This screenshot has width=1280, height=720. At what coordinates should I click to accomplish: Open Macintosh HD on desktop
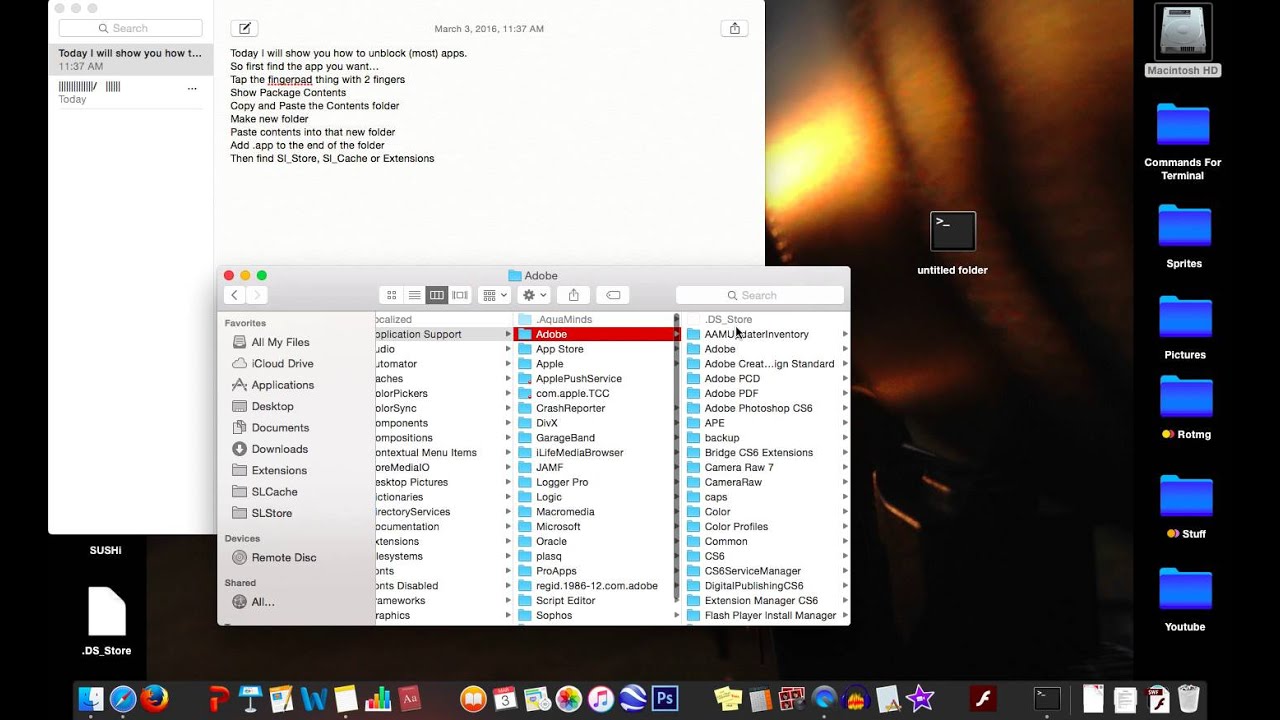coord(1183,40)
